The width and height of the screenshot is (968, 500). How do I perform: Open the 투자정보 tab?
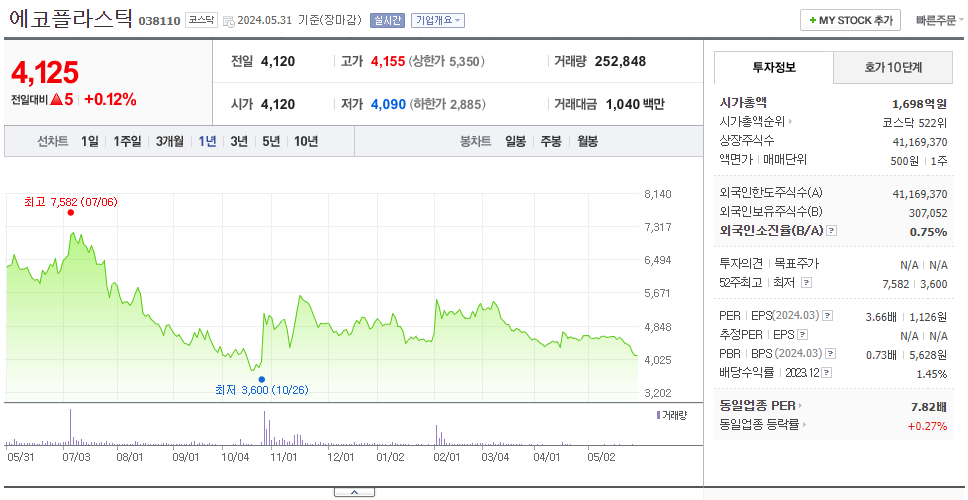click(774, 67)
